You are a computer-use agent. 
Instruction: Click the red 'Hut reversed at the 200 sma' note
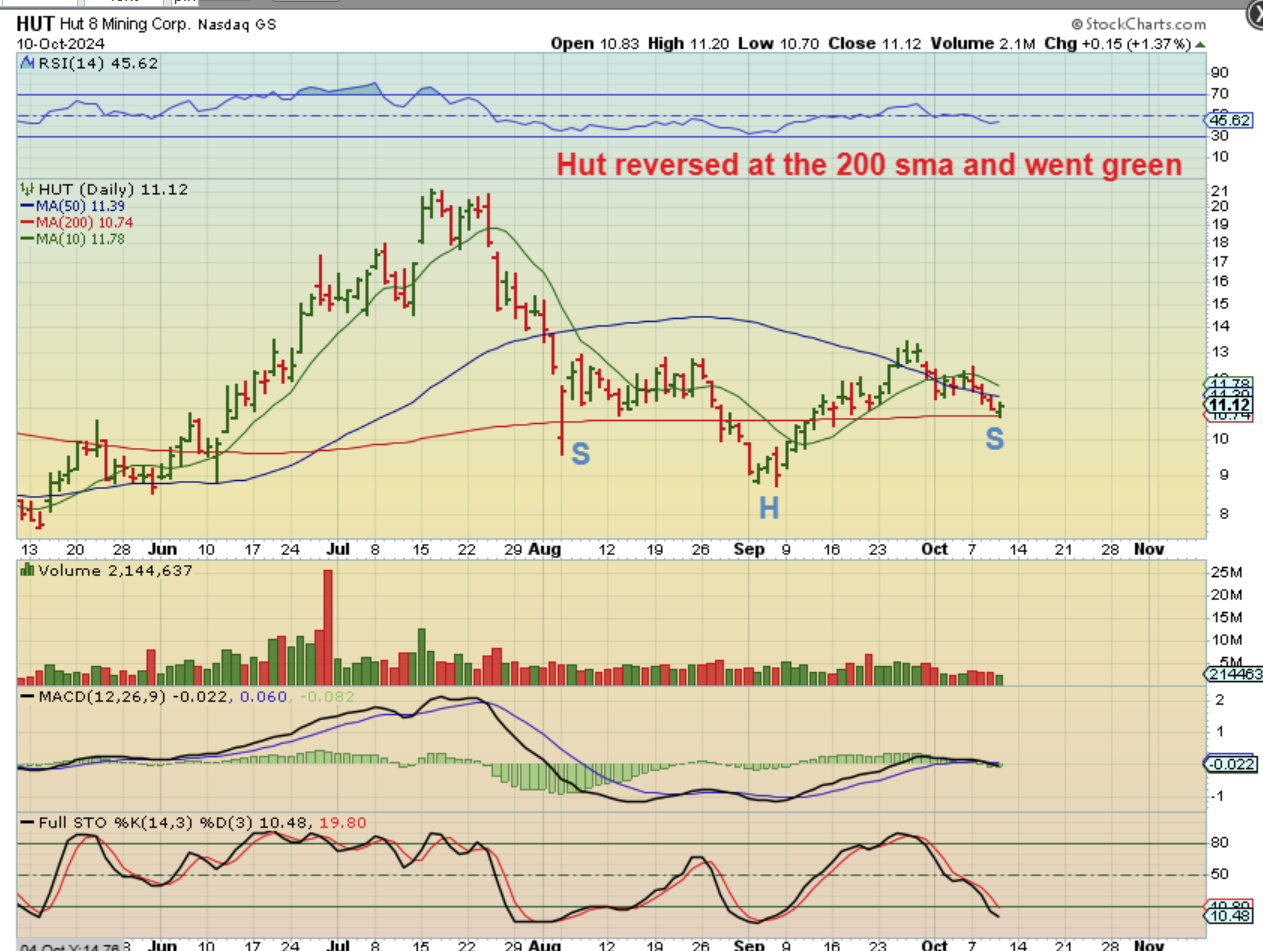[x=869, y=164]
